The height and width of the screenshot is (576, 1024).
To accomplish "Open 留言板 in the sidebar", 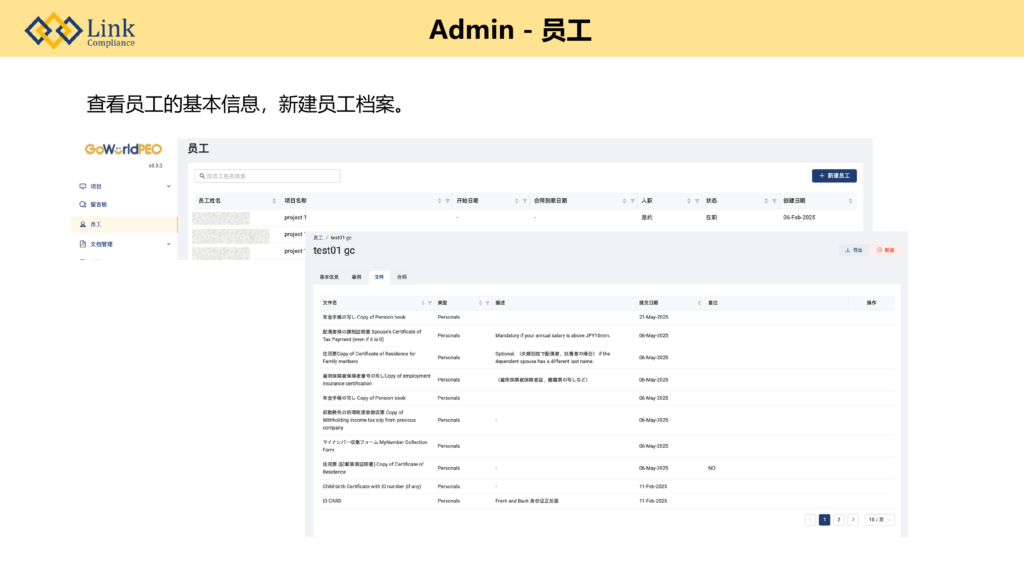I will pos(97,205).
